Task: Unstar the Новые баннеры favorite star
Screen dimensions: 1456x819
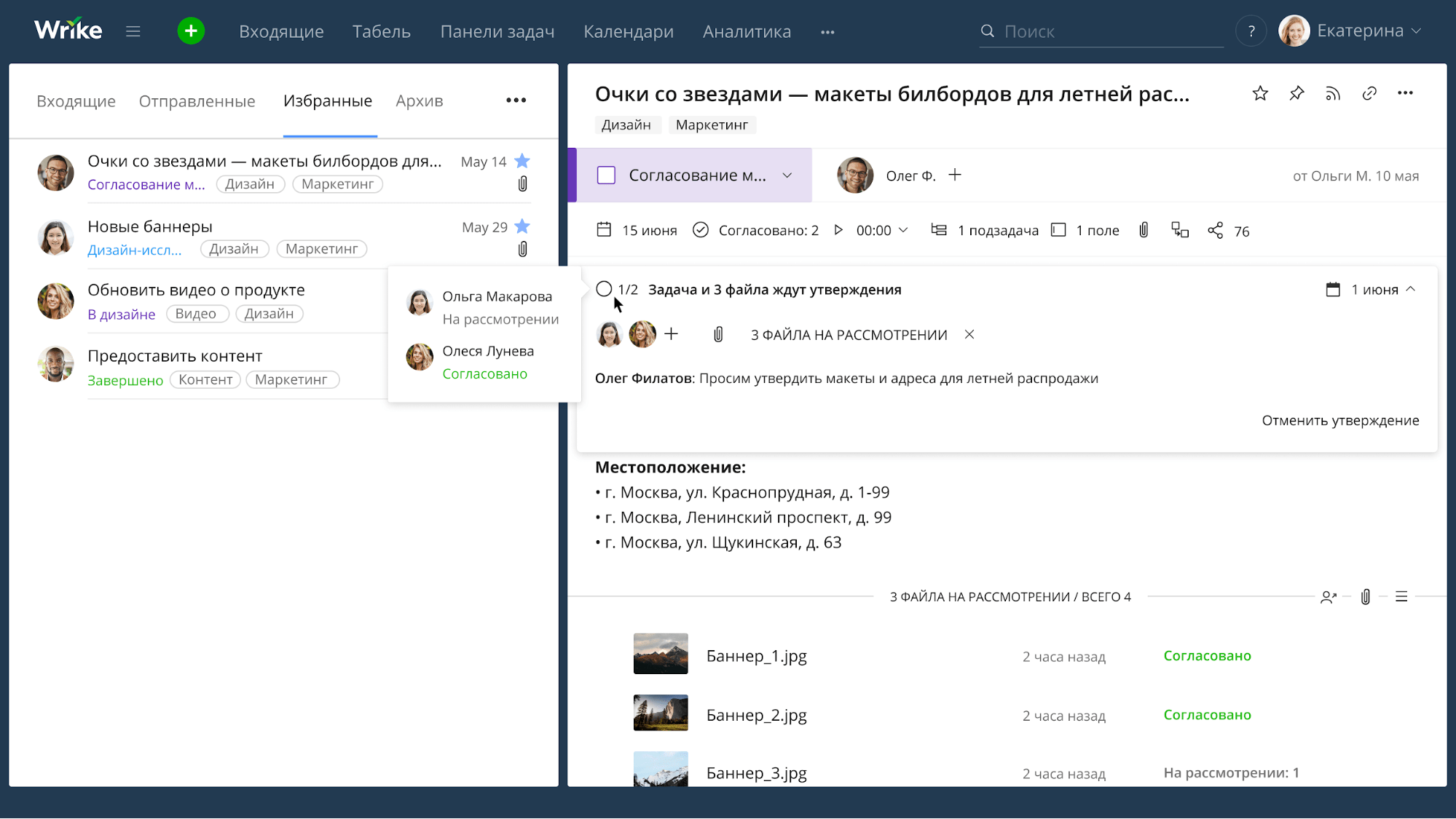Action: point(522,226)
